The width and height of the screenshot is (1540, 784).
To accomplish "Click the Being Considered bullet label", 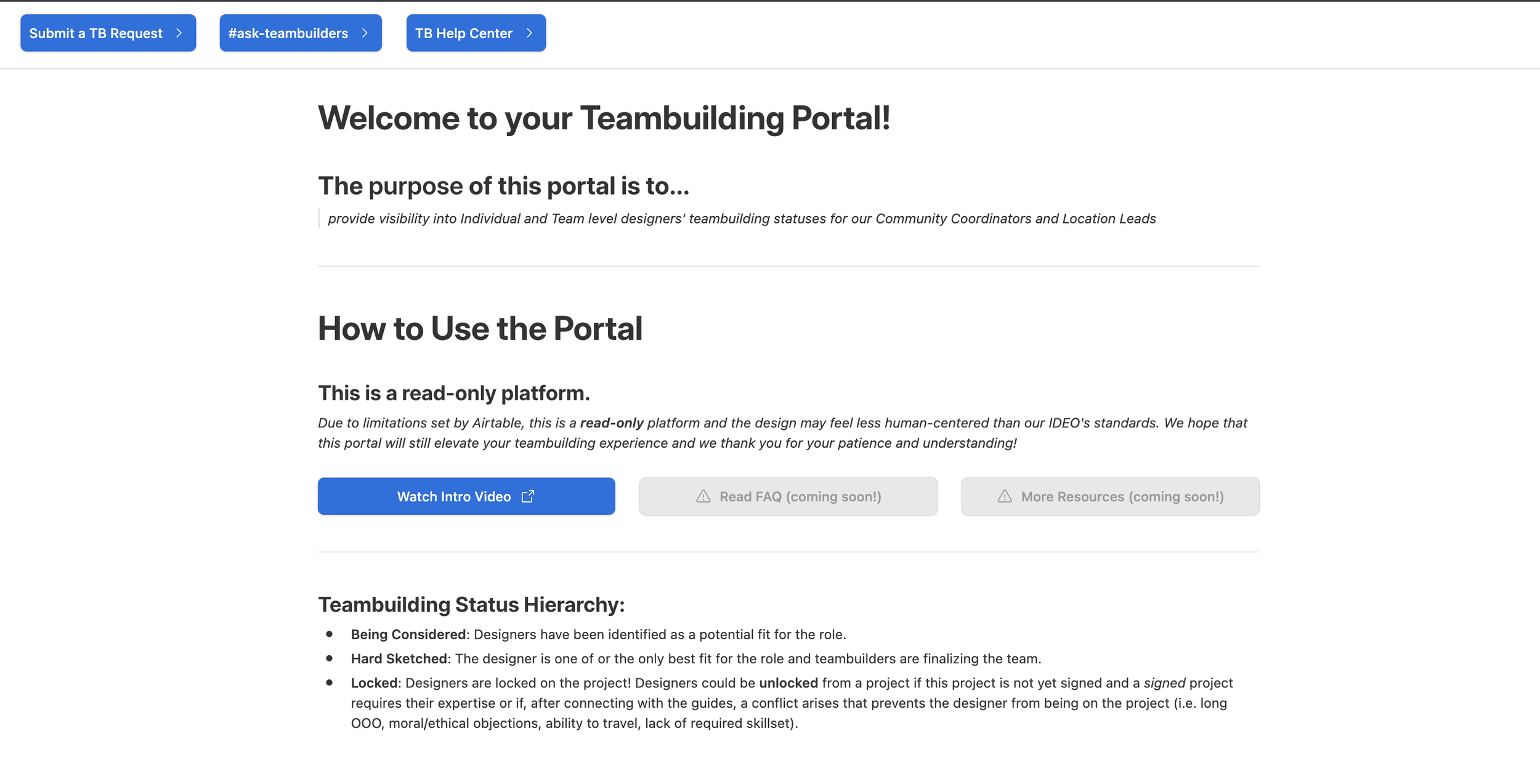I will 410,634.
